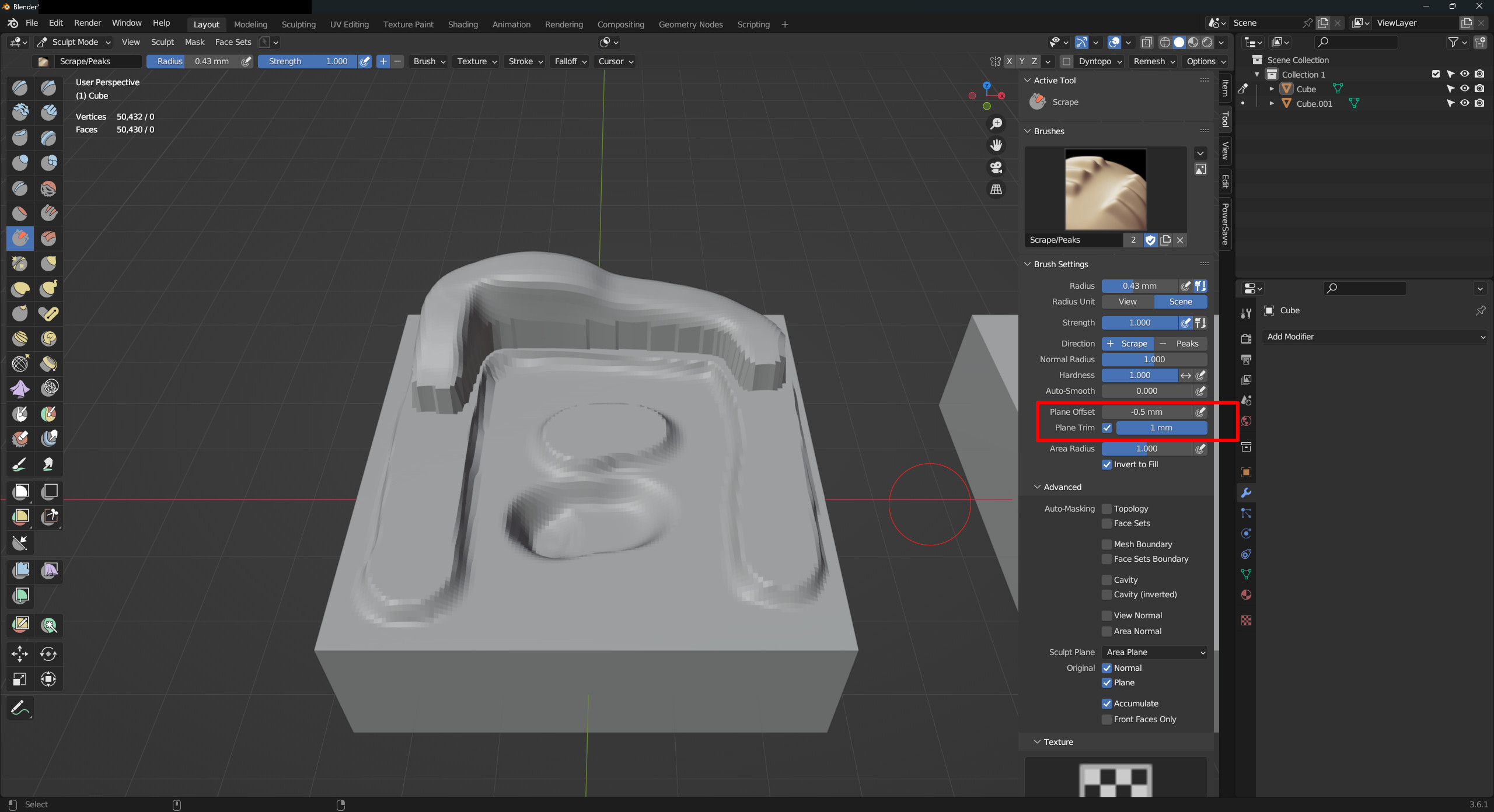The height and width of the screenshot is (812, 1494).
Task: Open the Brush settings dropdown in header
Action: [430, 61]
